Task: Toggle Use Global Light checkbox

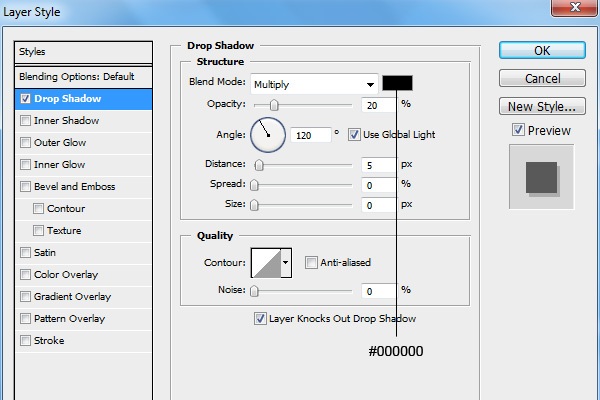Action: (x=354, y=134)
